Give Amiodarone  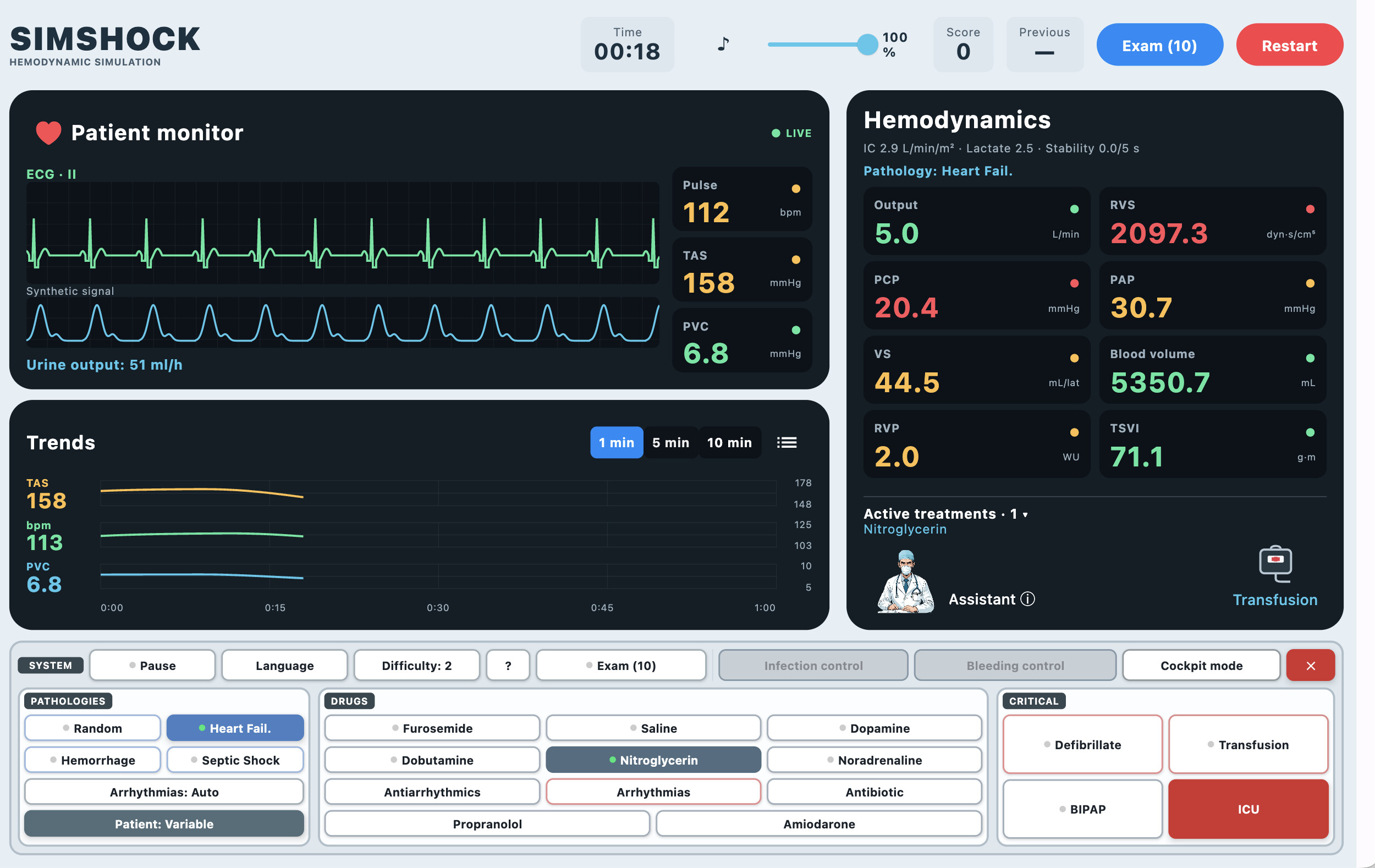(x=819, y=824)
